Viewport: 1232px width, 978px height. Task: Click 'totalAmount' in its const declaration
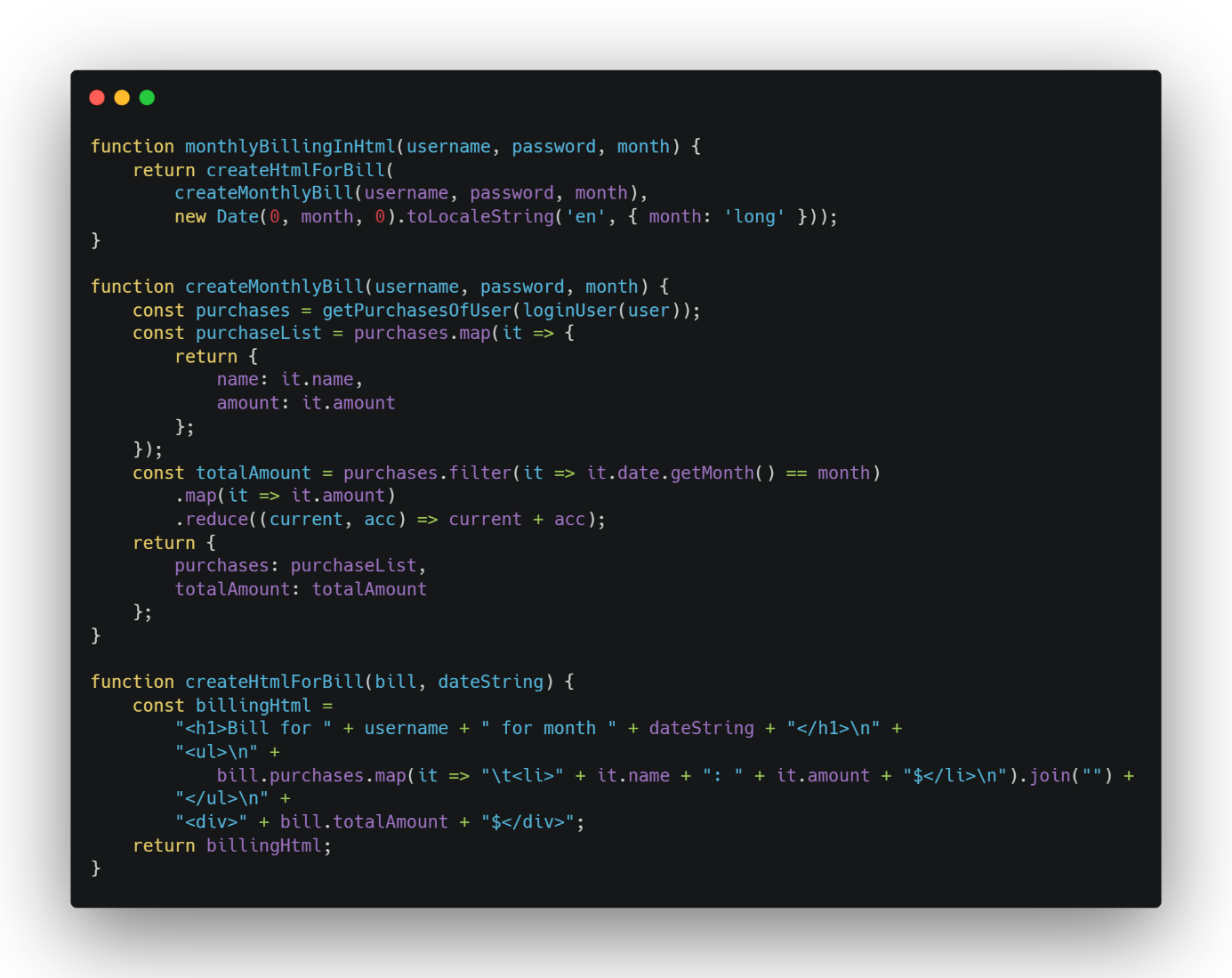tap(254, 473)
